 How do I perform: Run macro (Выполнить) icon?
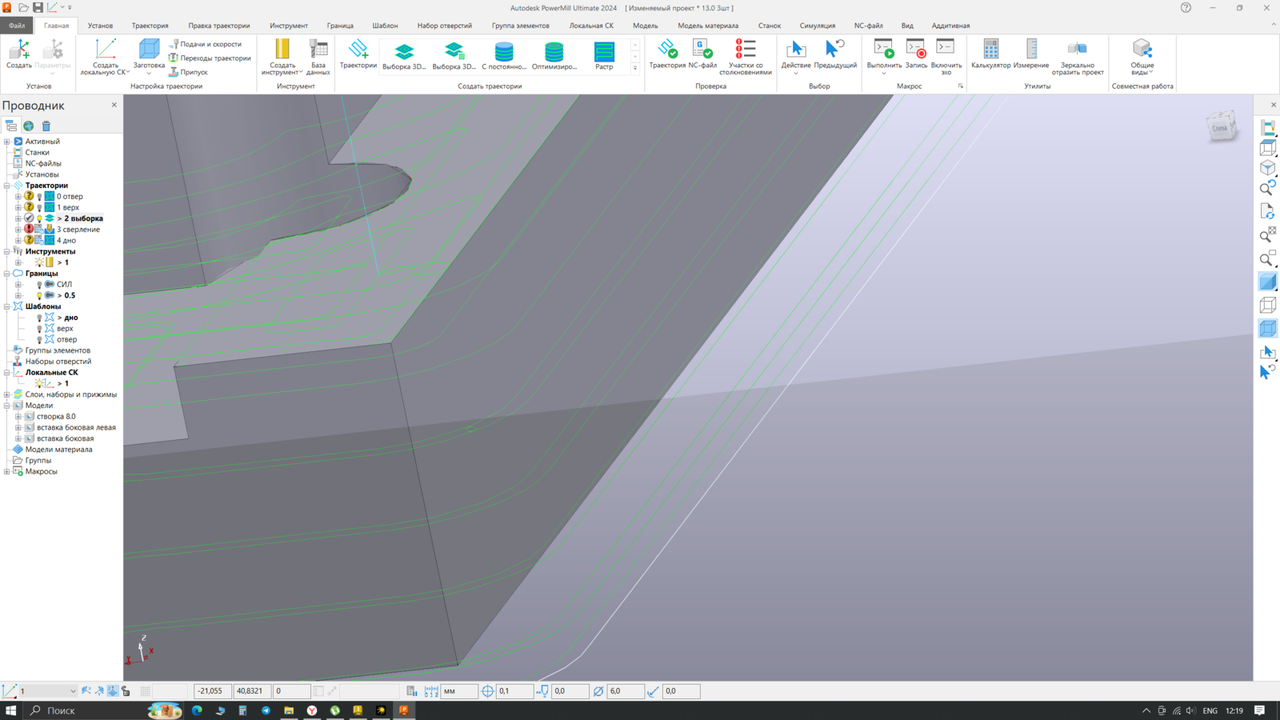[x=884, y=54]
